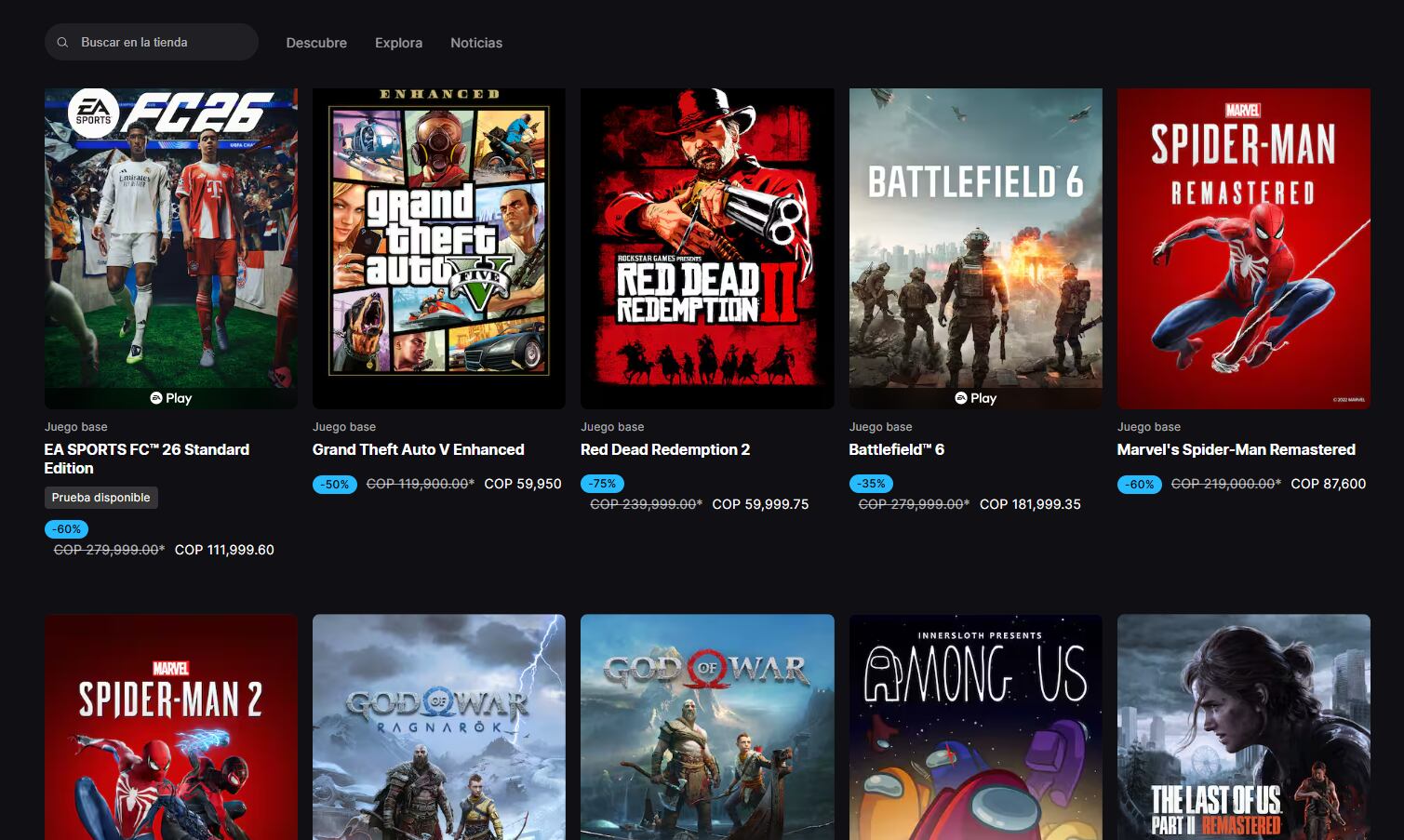1404x840 pixels.
Task: Select The Last of Us Part II Remastered cover
Action: (x=1243, y=727)
